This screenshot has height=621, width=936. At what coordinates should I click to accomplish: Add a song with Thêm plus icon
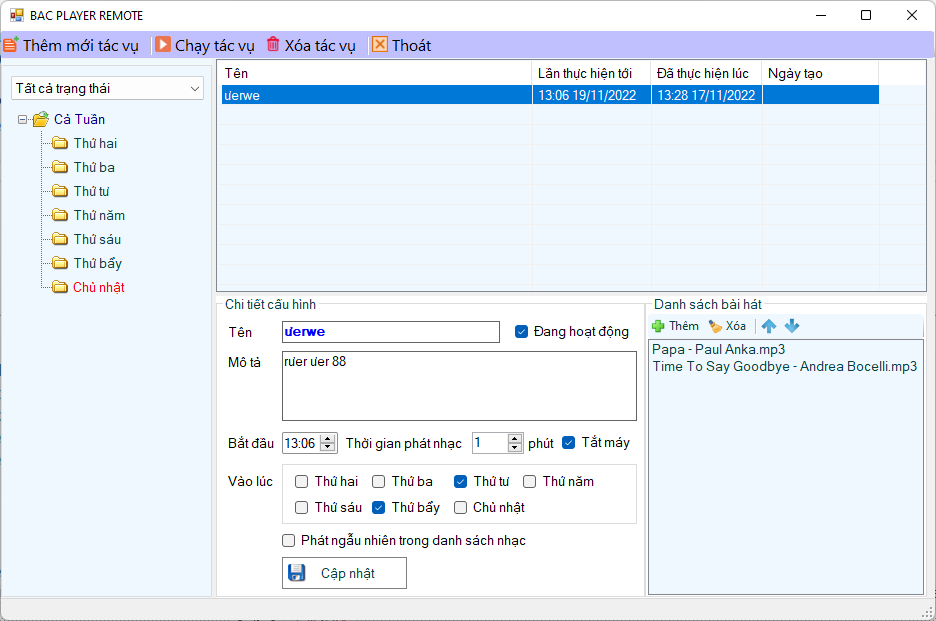(658, 326)
